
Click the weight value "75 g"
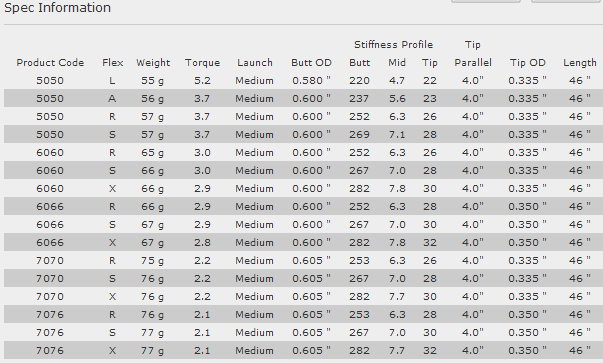pos(152,261)
